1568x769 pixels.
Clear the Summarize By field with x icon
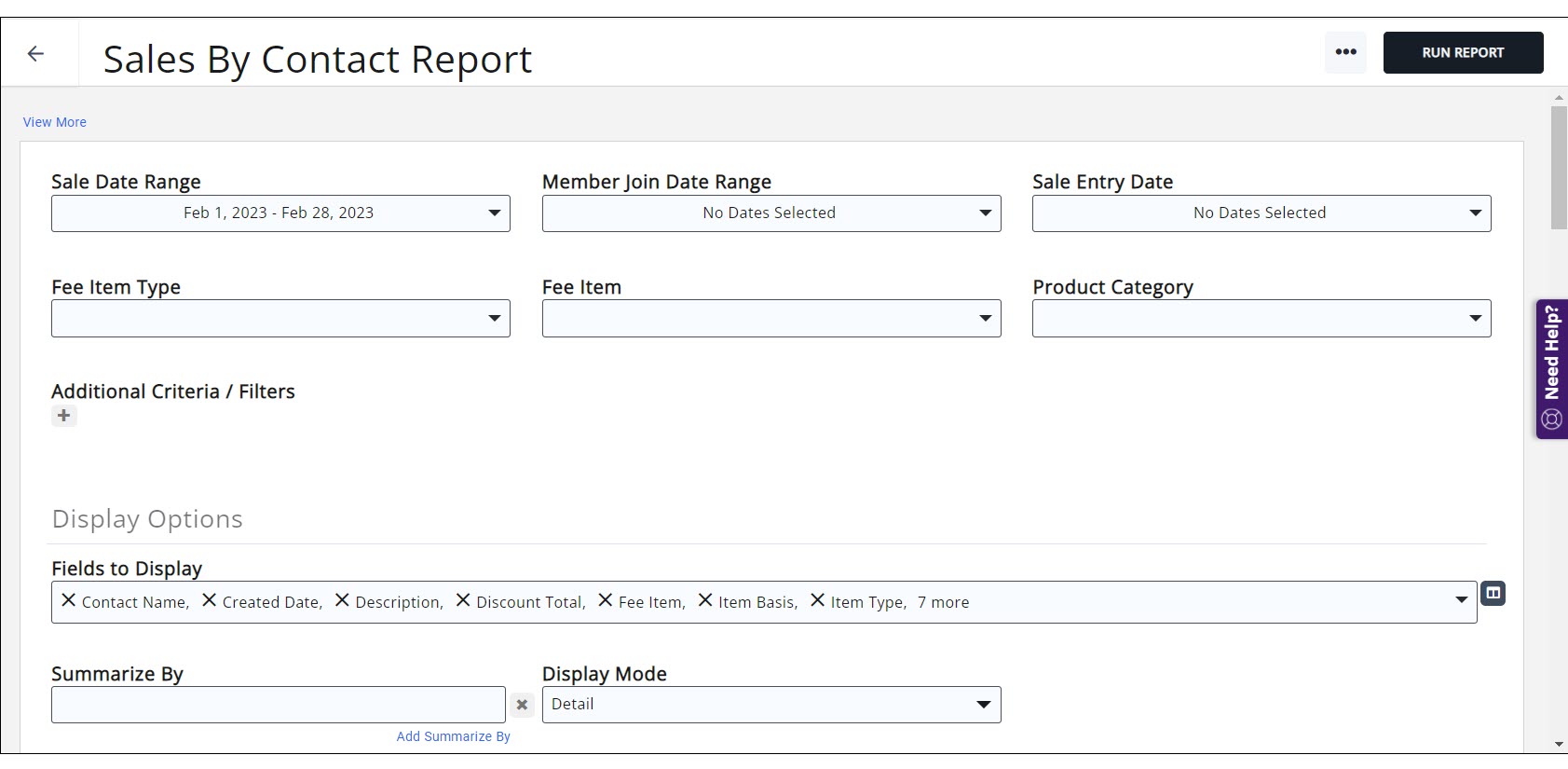(x=522, y=705)
